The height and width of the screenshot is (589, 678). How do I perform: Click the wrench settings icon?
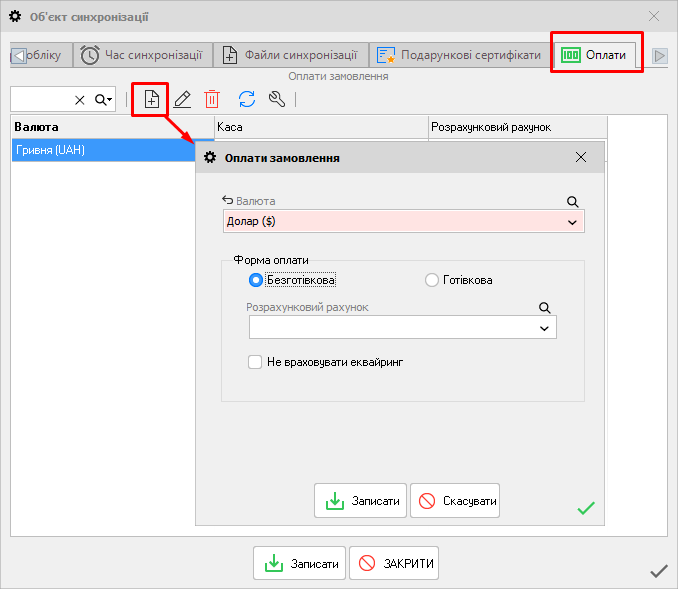pyautogui.click(x=277, y=99)
